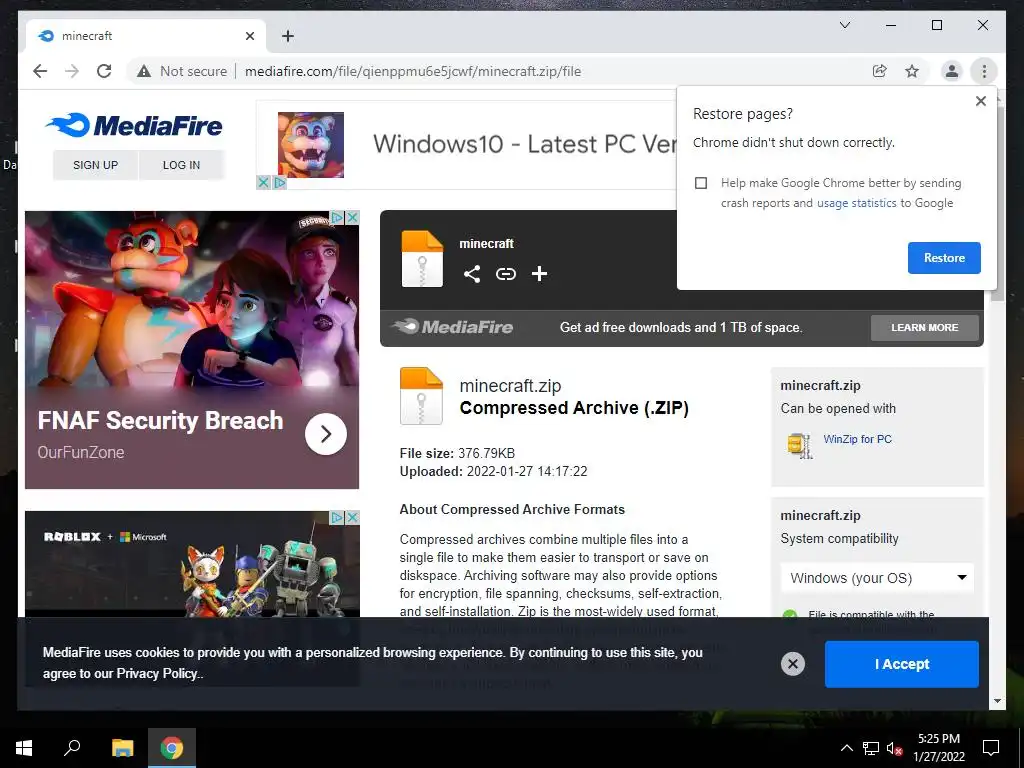Click the network tray icon
1024x768 pixels.
tap(871, 748)
